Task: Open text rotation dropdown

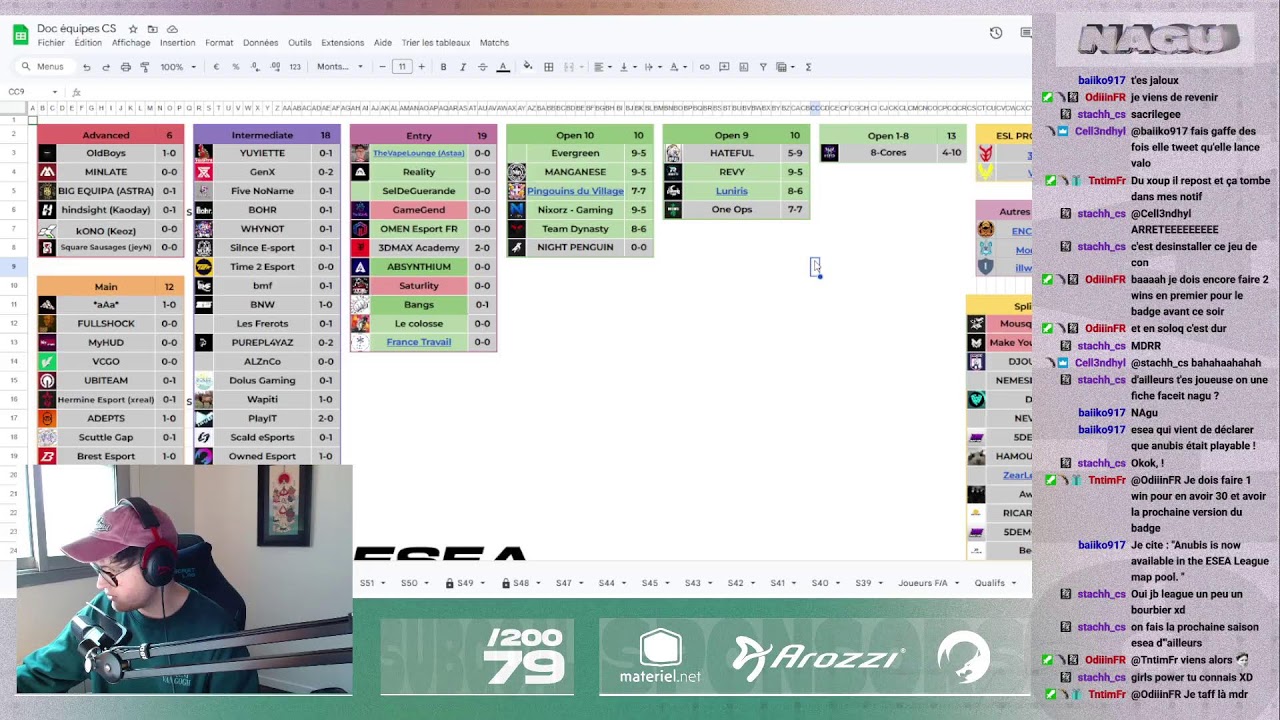Action: pos(677,67)
